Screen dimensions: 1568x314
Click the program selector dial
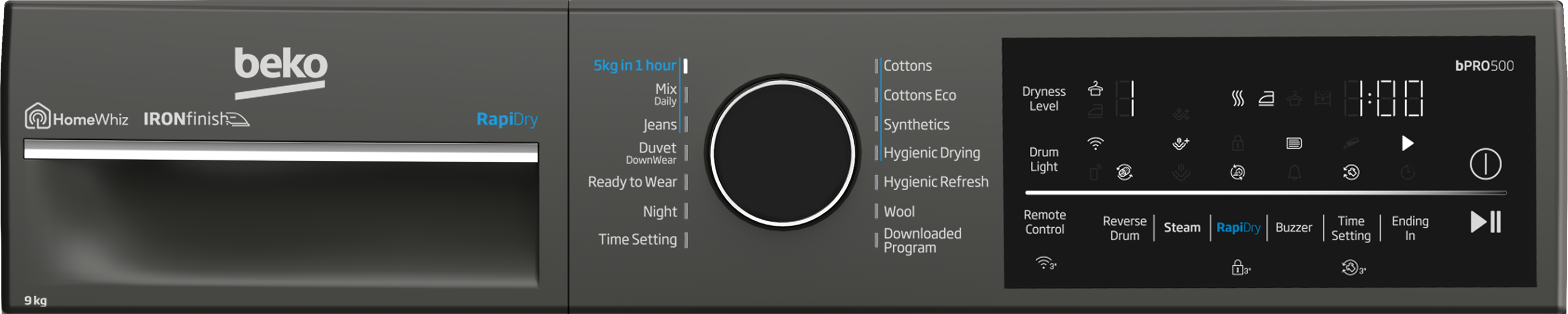click(x=782, y=153)
